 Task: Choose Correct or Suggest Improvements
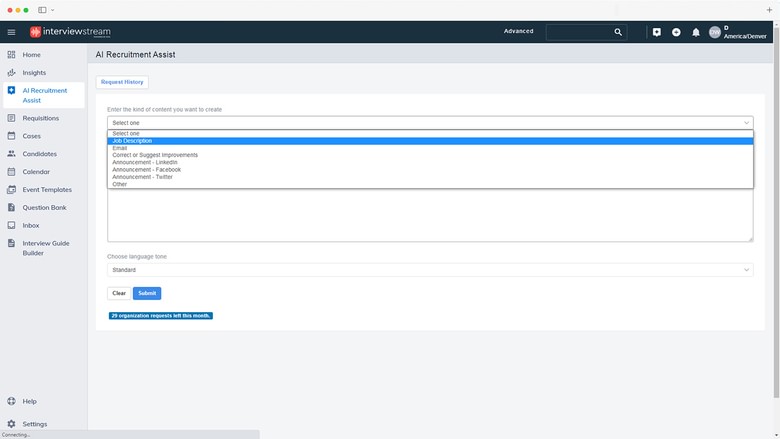click(x=430, y=155)
